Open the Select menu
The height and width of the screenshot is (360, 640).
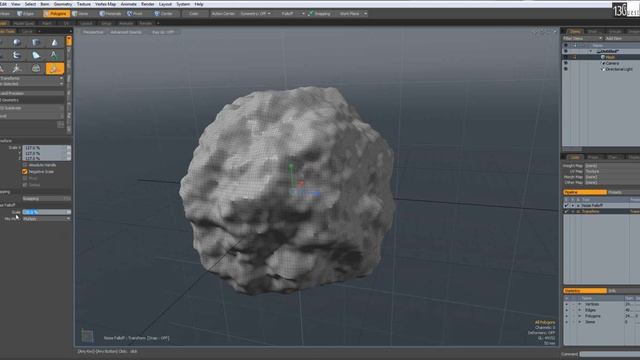click(30, 4)
